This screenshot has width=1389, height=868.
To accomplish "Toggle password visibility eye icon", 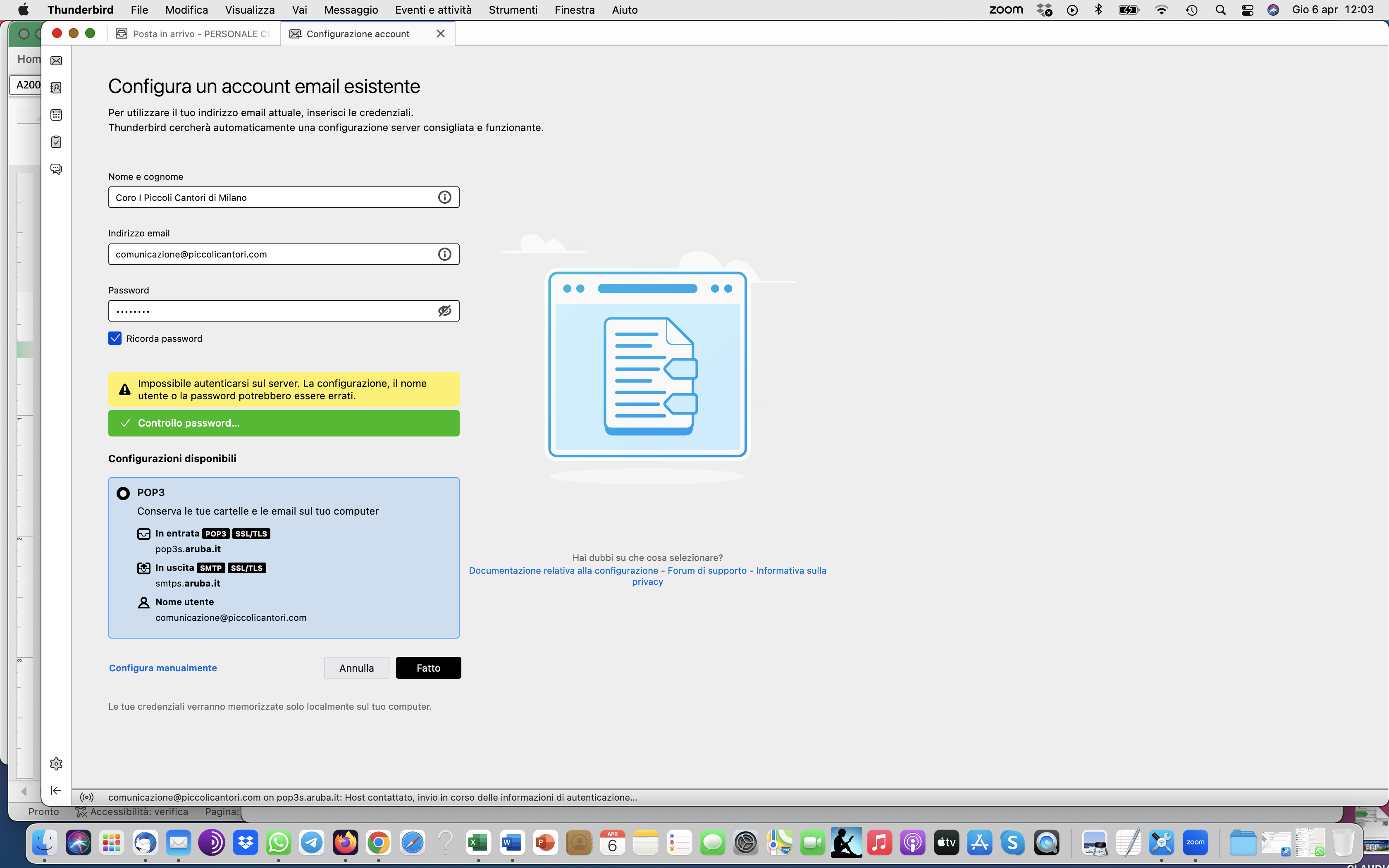I will click(444, 311).
